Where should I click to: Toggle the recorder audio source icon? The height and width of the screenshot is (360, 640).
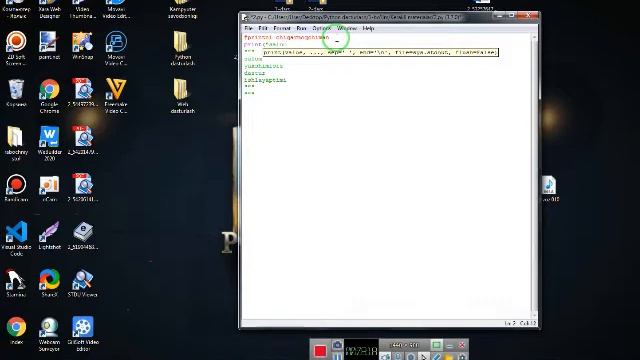coord(398,357)
